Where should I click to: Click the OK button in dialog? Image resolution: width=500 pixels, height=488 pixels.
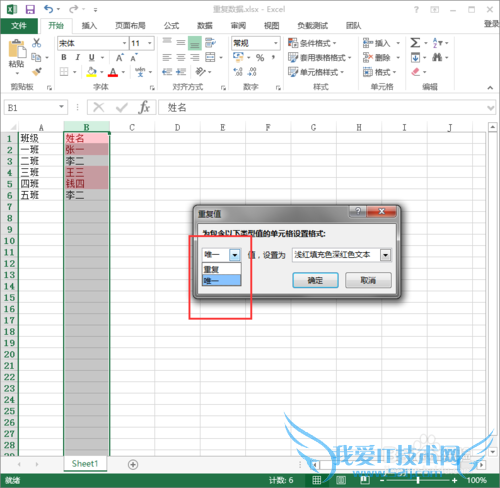click(x=315, y=280)
